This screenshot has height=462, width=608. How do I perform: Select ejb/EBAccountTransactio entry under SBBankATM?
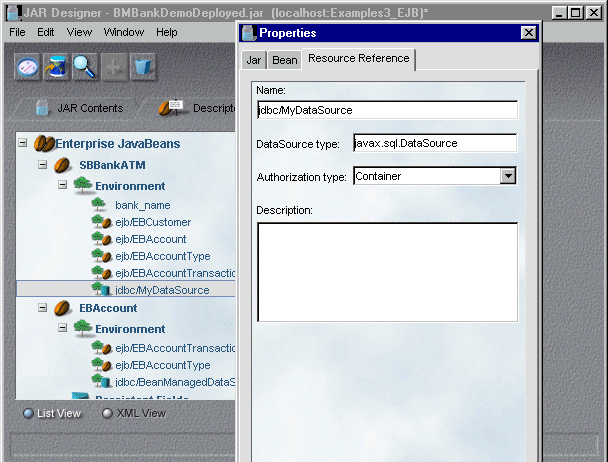point(175,273)
